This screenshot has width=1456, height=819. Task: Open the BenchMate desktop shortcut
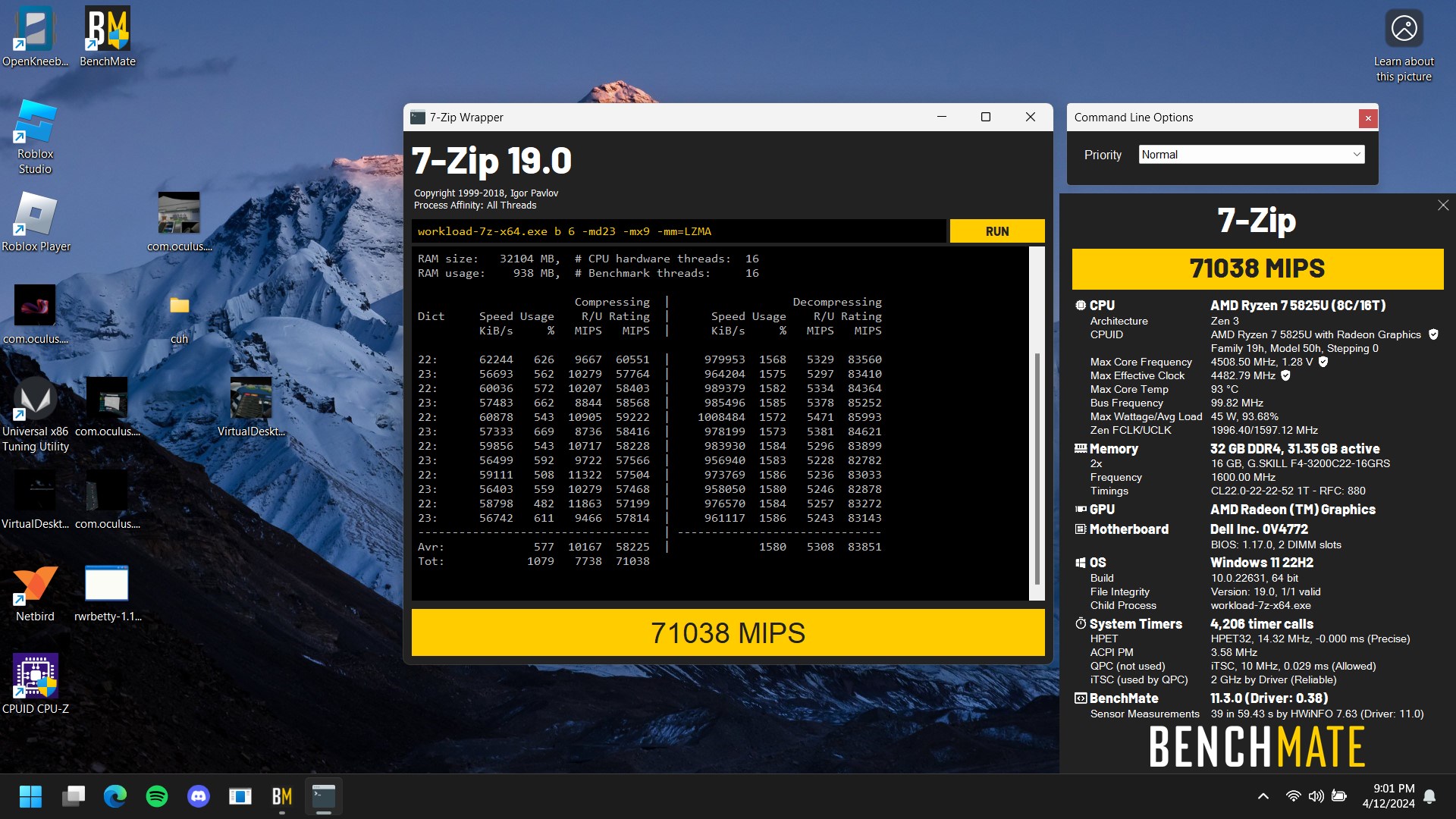[x=108, y=36]
